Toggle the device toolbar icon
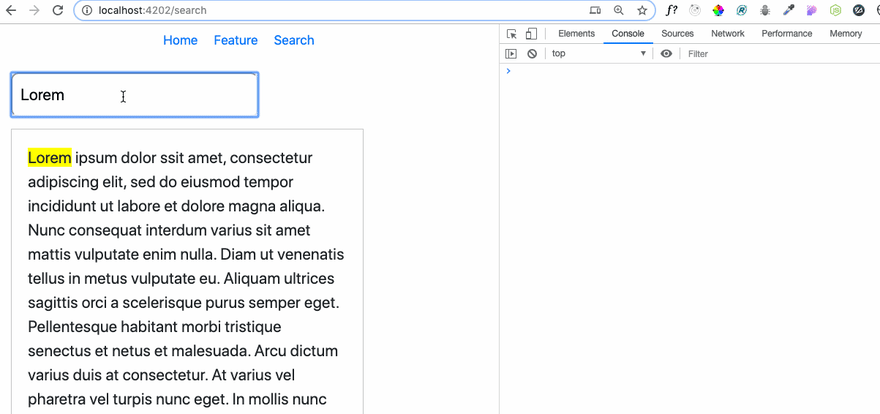 (x=531, y=34)
